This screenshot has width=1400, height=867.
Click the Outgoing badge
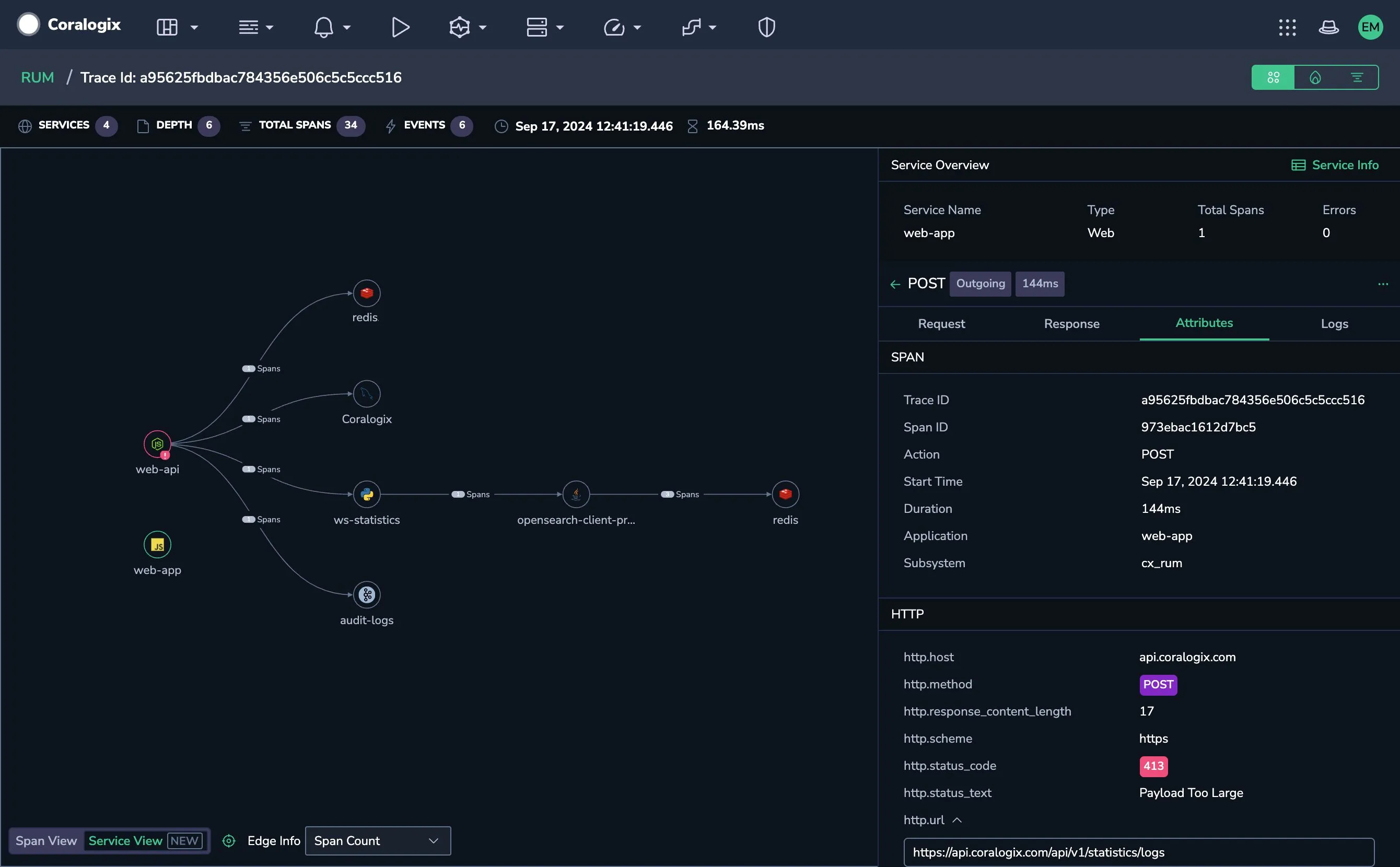(x=980, y=284)
